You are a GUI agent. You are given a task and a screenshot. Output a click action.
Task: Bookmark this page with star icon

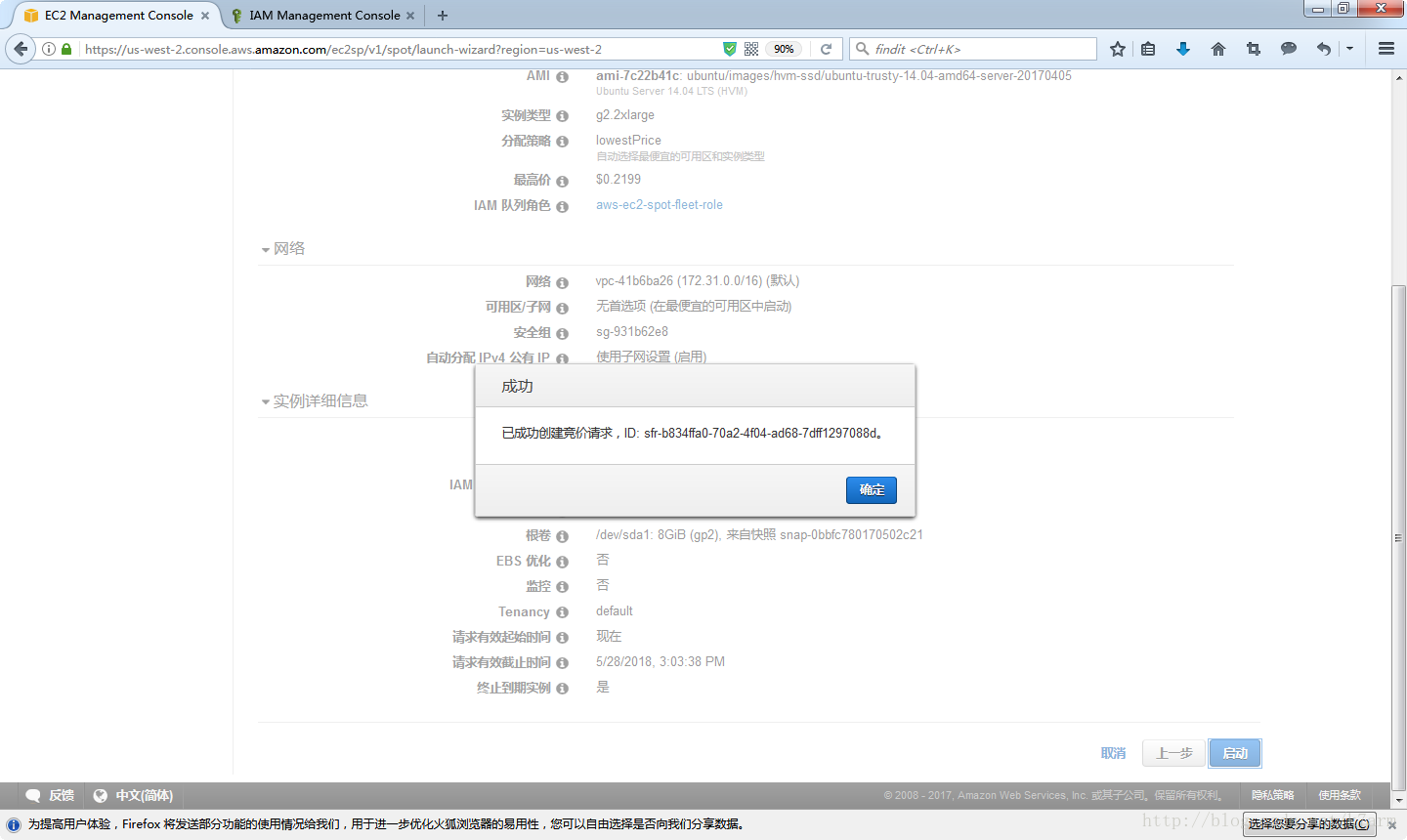coord(1118,49)
